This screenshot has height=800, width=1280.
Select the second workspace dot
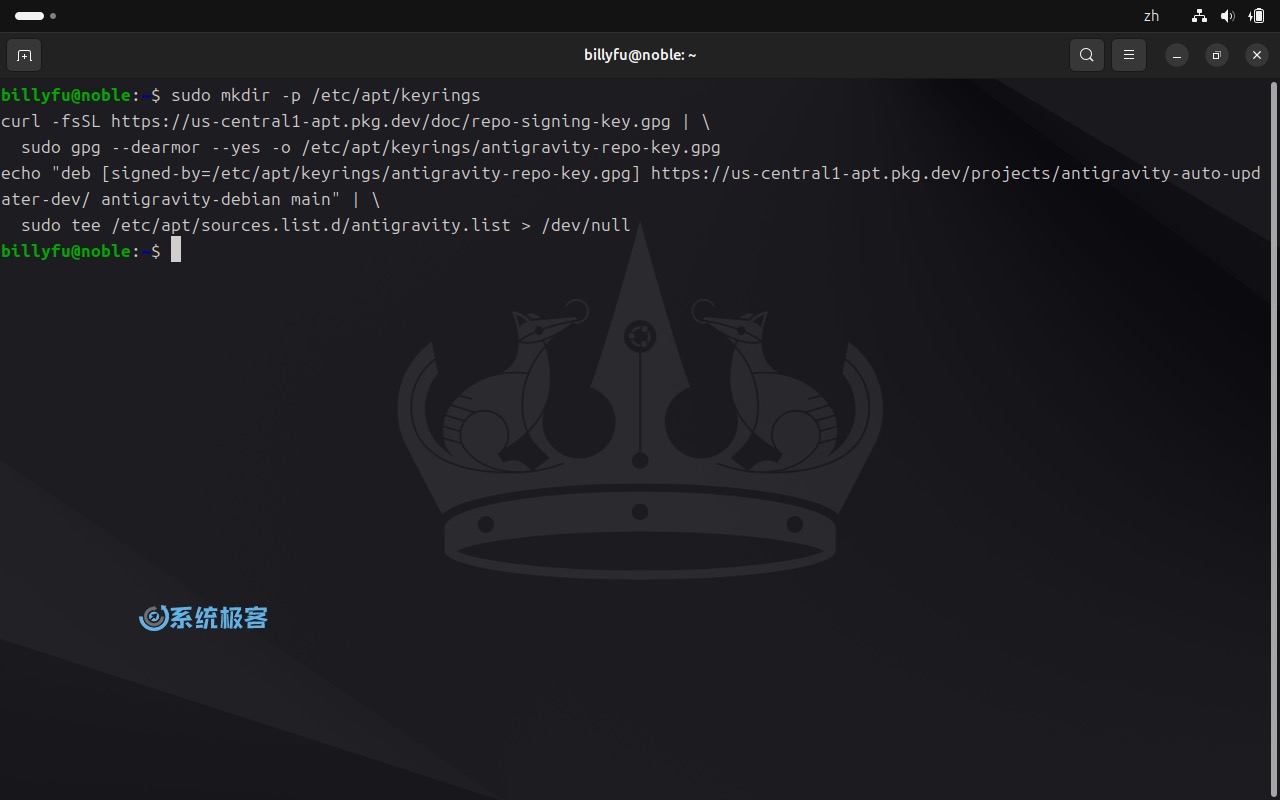[x=53, y=16]
